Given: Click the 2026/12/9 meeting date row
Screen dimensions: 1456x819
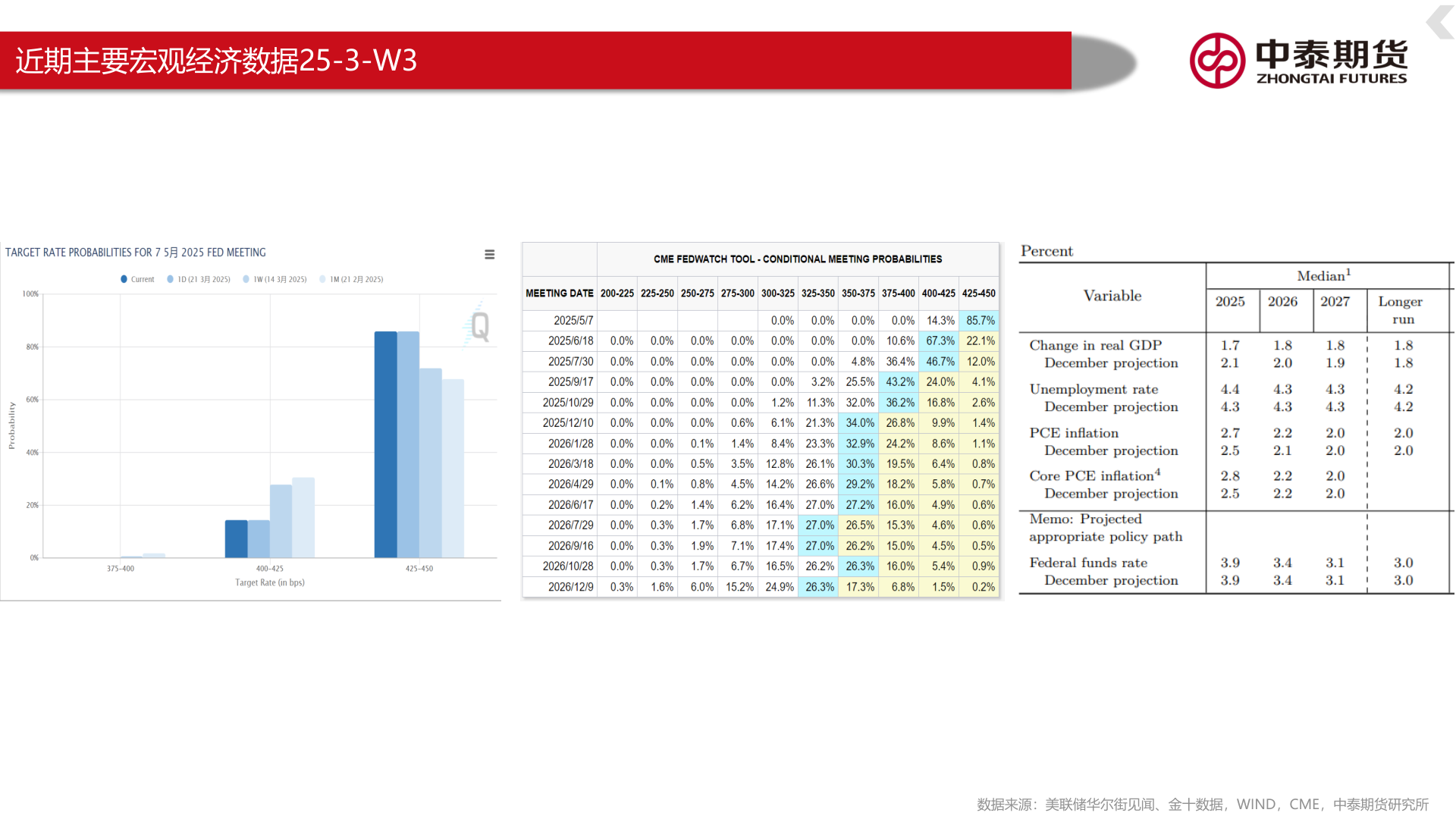Looking at the screenshot, I should coord(570,587).
